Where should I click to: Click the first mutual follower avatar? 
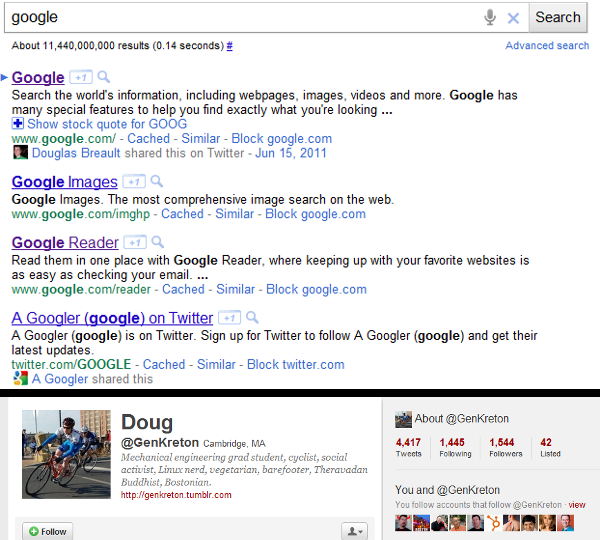[403, 523]
